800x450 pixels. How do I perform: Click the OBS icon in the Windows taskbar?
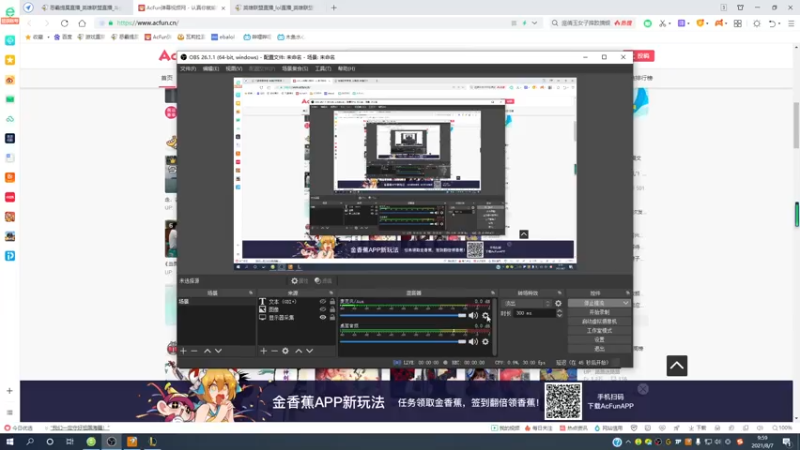[111, 442]
